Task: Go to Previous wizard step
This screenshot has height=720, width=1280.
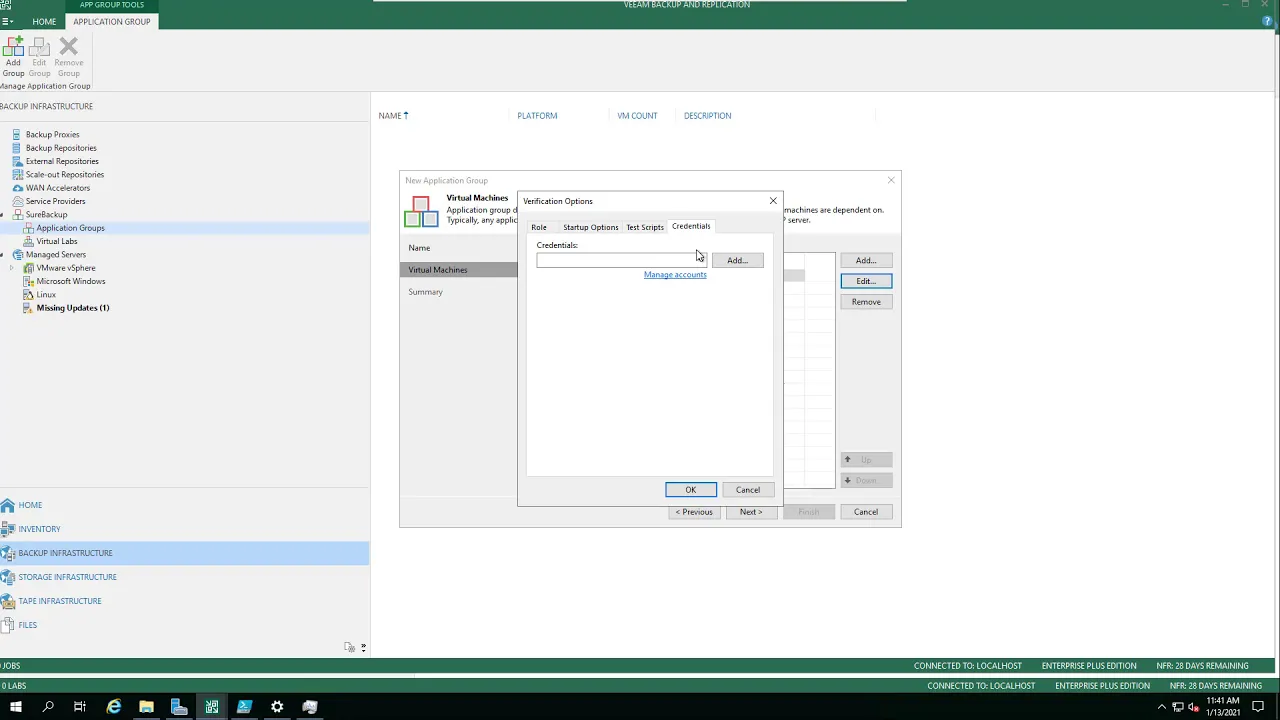Action: point(694,512)
